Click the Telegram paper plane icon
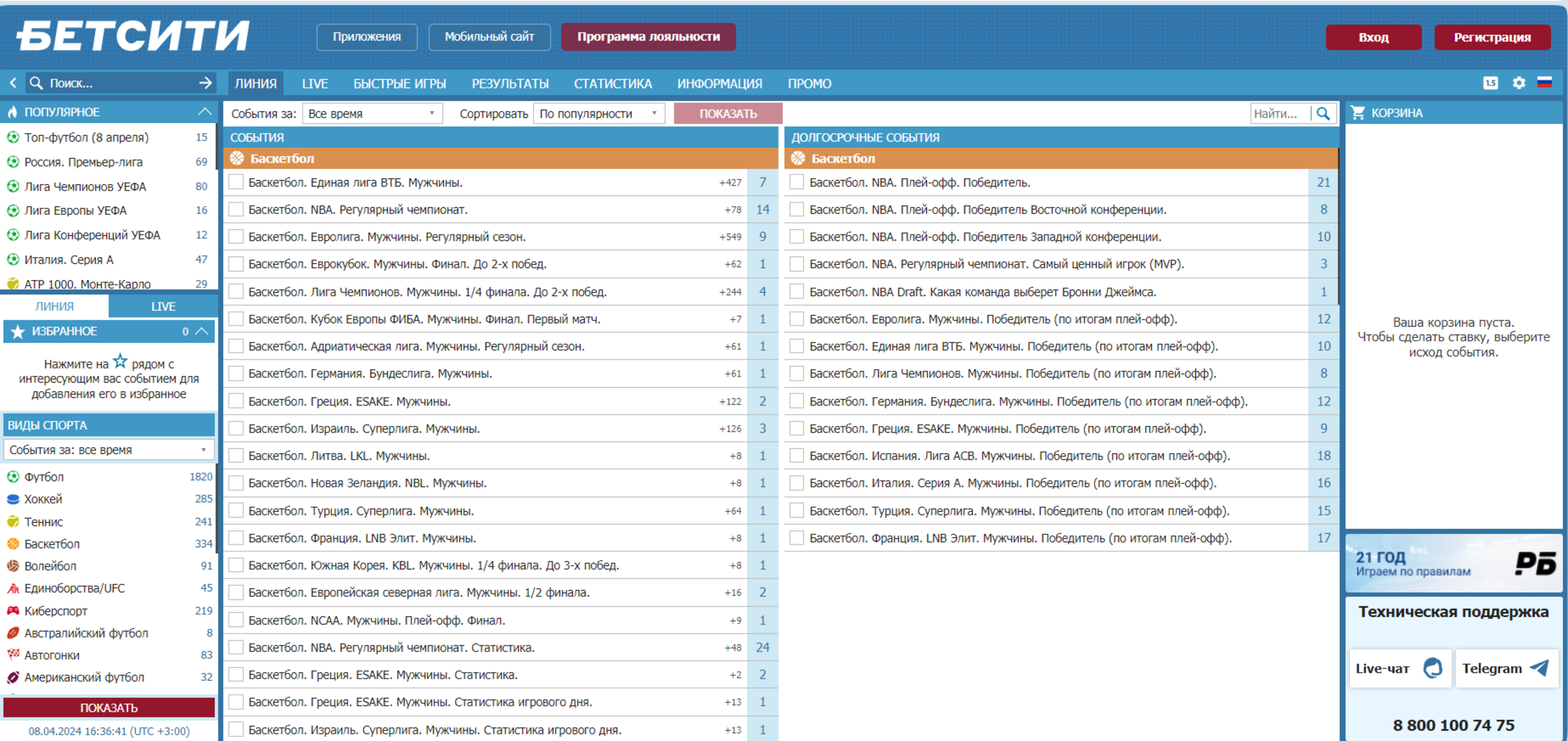1568x741 pixels. coord(1539,668)
